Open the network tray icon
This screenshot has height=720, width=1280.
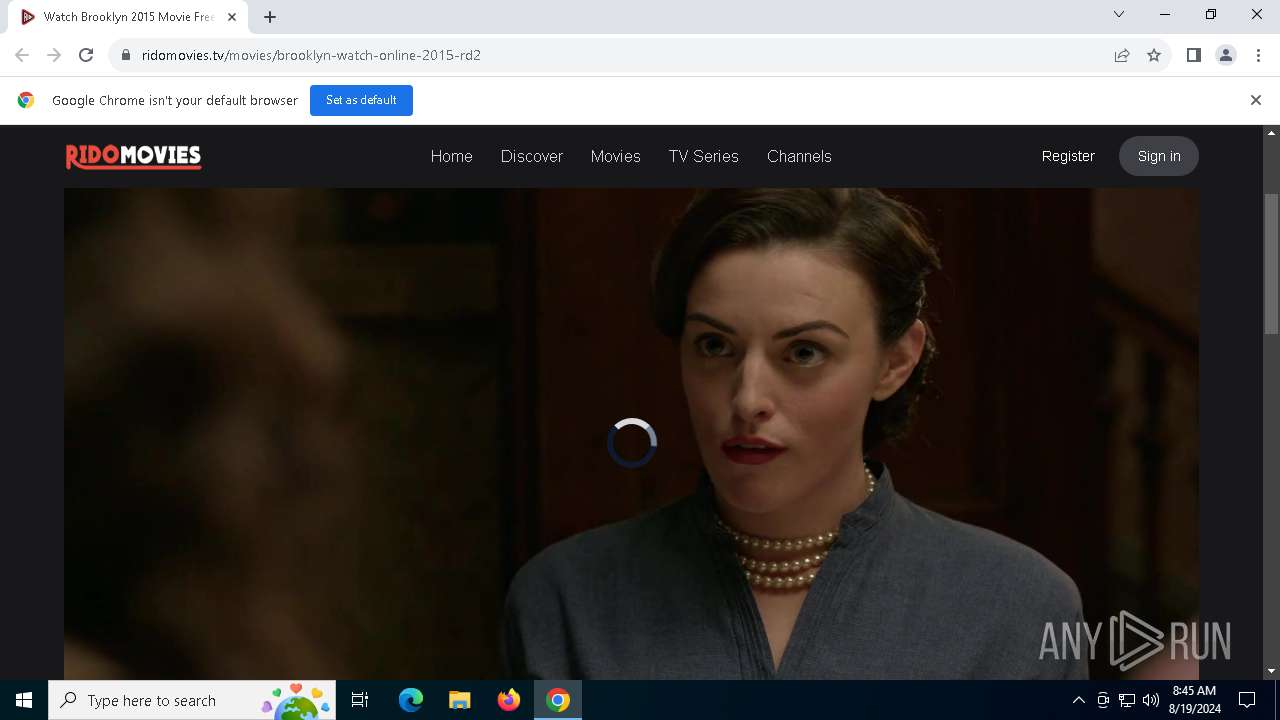(1127, 700)
